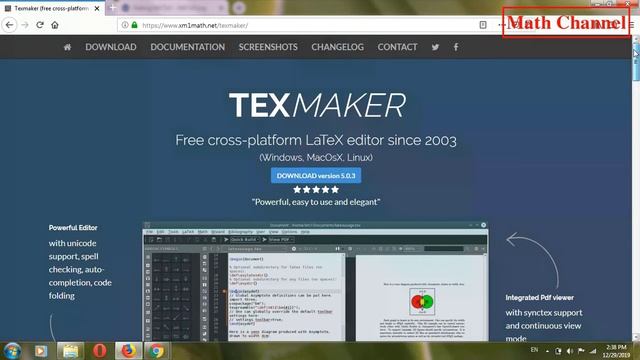
Task: Click the 'Powerful Editor' heading text
Action: pyautogui.click(x=73, y=228)
